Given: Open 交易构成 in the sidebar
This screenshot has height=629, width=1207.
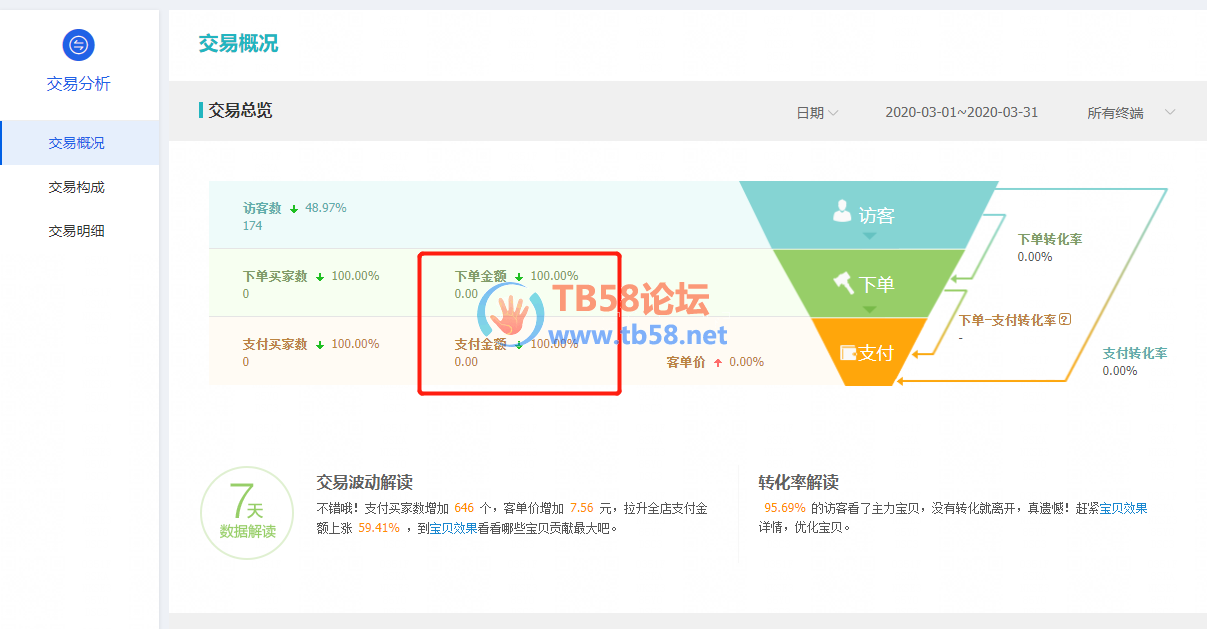Looking at the screenshot, I should pos(77,187).
